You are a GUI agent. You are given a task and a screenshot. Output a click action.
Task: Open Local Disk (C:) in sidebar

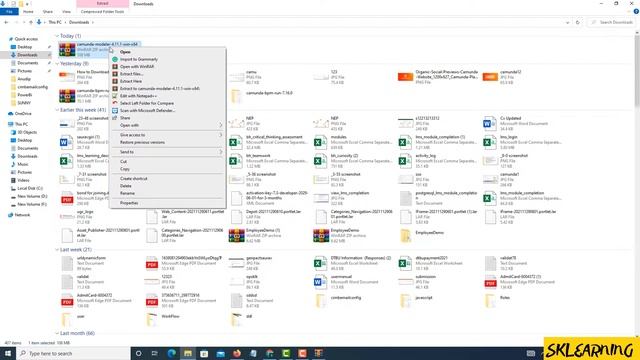[29, 188]
